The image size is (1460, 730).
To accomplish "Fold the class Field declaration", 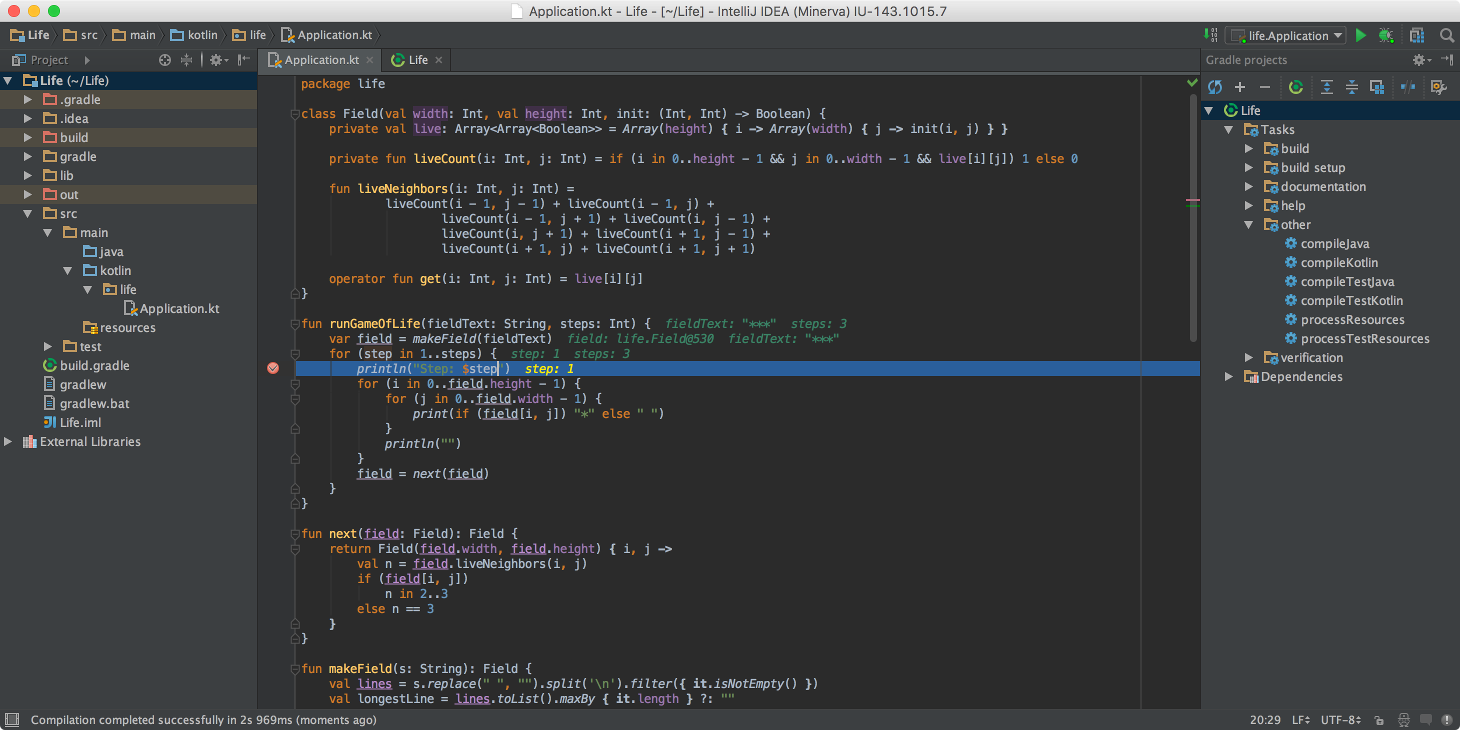I will [295, 114].
